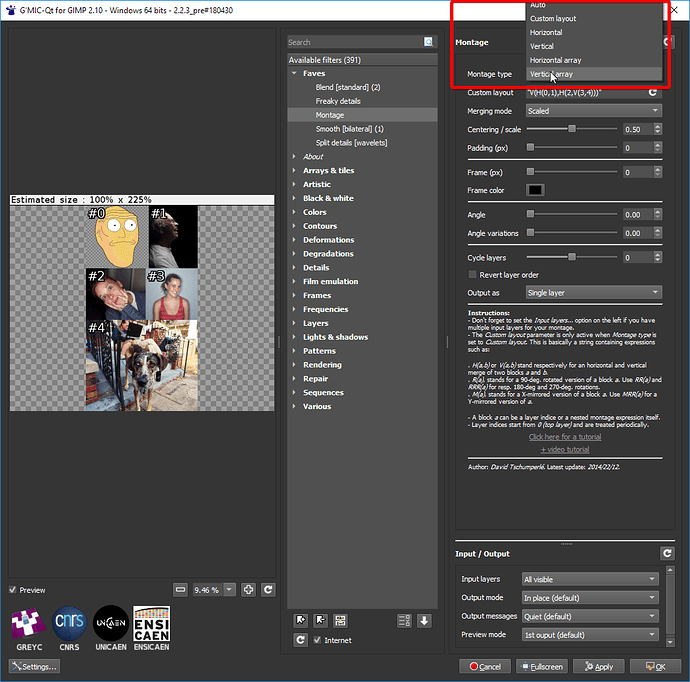
Task: Click the zoom in plus button under preview
Action: pyautogui.click(x=249, y=590)
